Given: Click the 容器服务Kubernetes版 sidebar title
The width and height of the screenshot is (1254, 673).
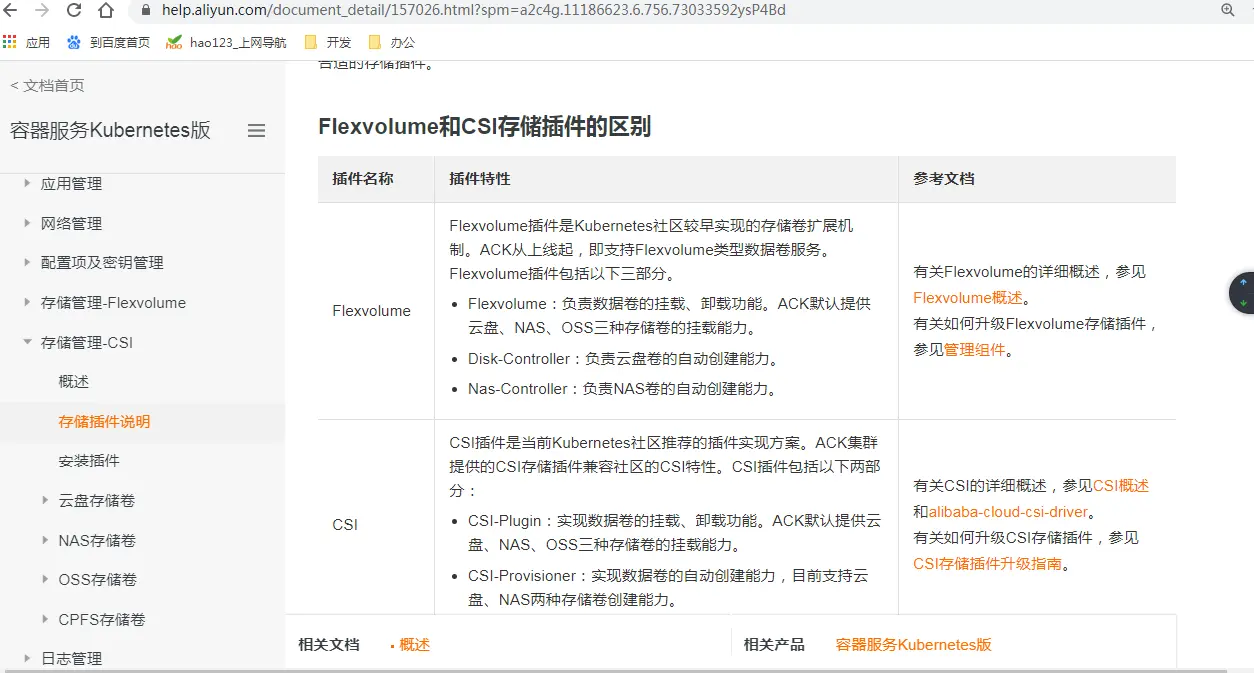Looking at the screenshot, I should [x=110, y=131].
